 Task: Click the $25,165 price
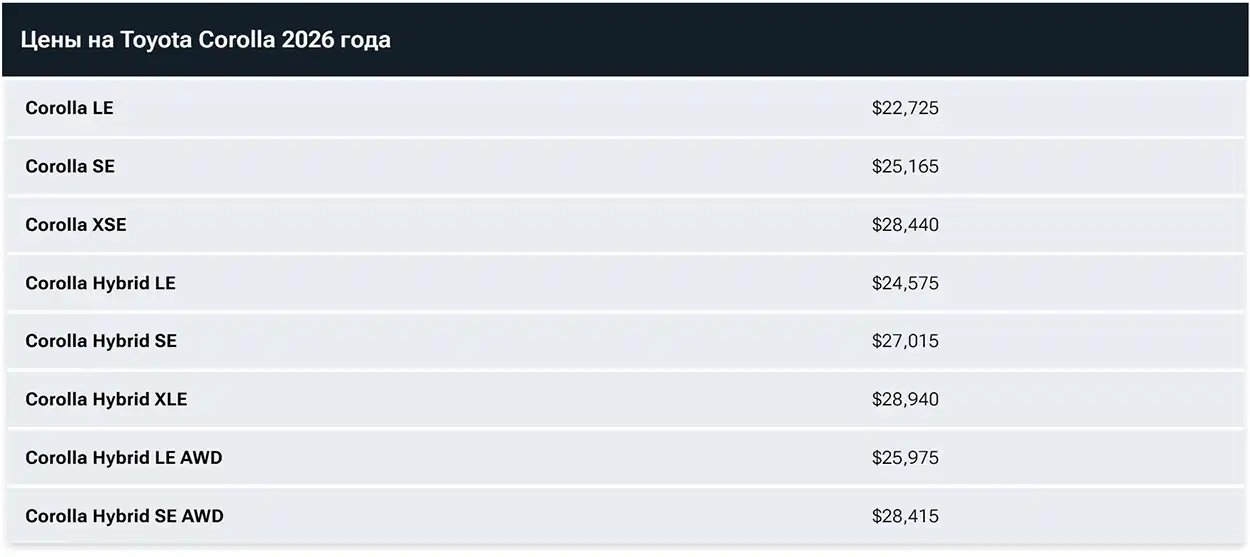pos(905,166)
